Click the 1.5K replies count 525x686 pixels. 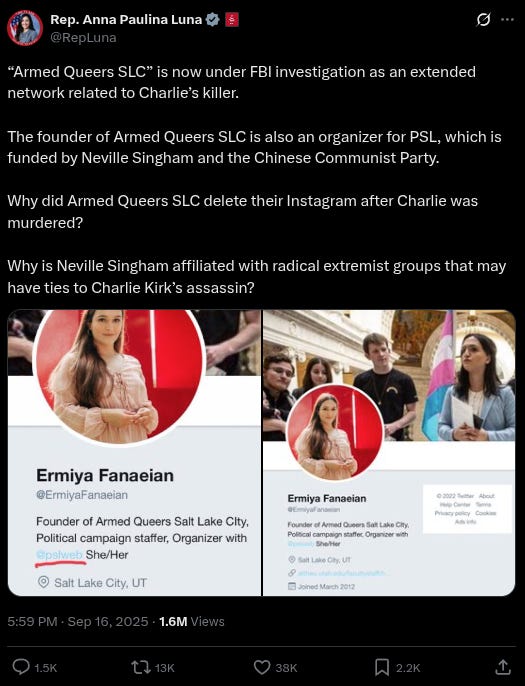[x=46, y=668]
